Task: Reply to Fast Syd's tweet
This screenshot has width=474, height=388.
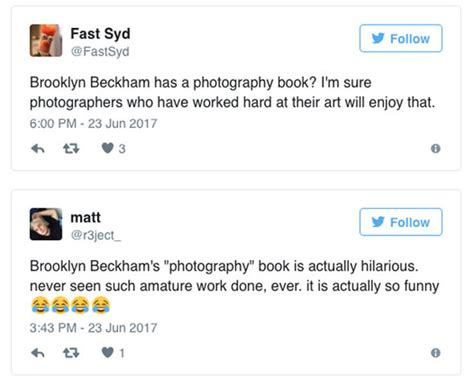Action: pyautogui.click(x=38, y=148)
